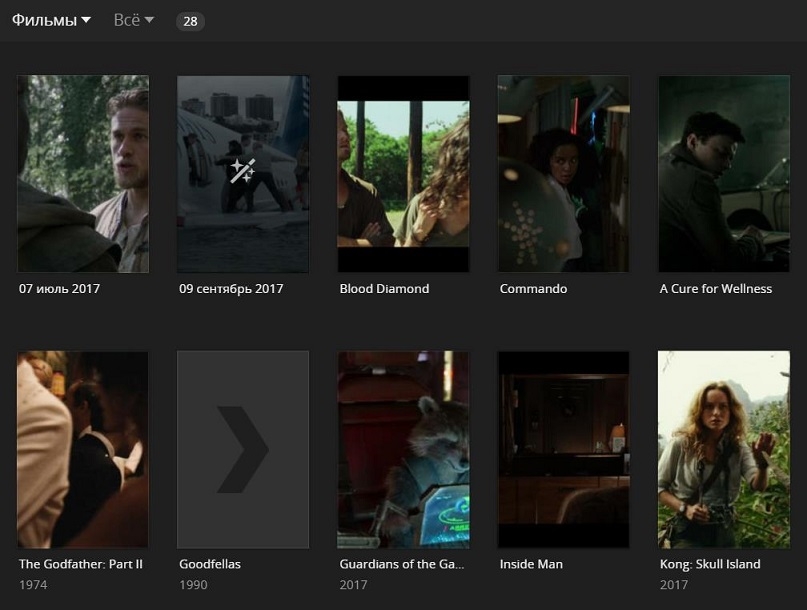Viewport: 807px width, 610px height.
Task: Click the 09 сентябрь 2017 title
Action: pos(231,289)
